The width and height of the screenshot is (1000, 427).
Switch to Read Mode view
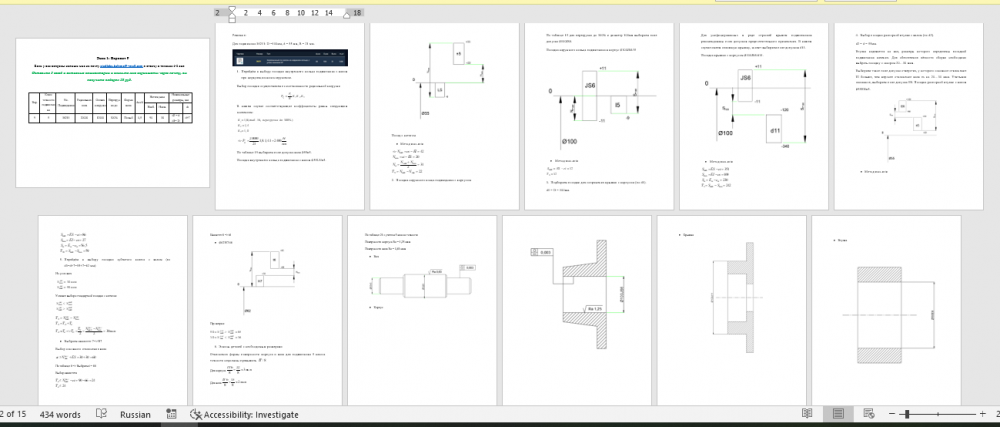click(x=807, y=414)
